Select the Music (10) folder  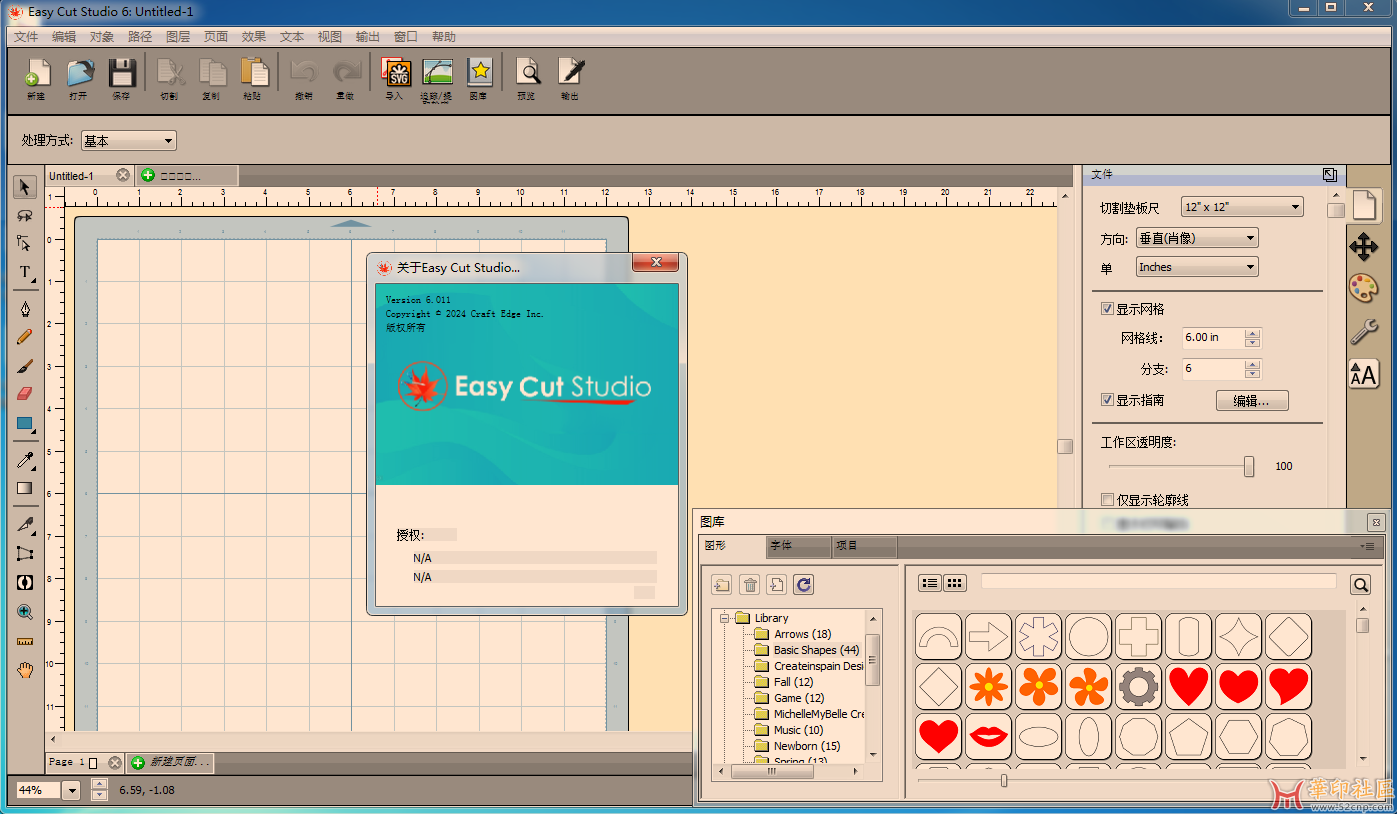click(x=798, y=730)
